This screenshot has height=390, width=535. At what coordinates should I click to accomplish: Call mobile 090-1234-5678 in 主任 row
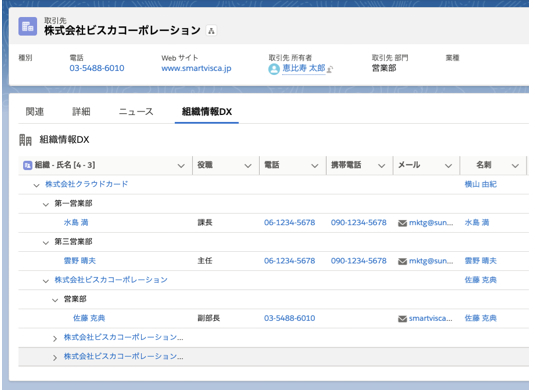click(x=359, y=261)
